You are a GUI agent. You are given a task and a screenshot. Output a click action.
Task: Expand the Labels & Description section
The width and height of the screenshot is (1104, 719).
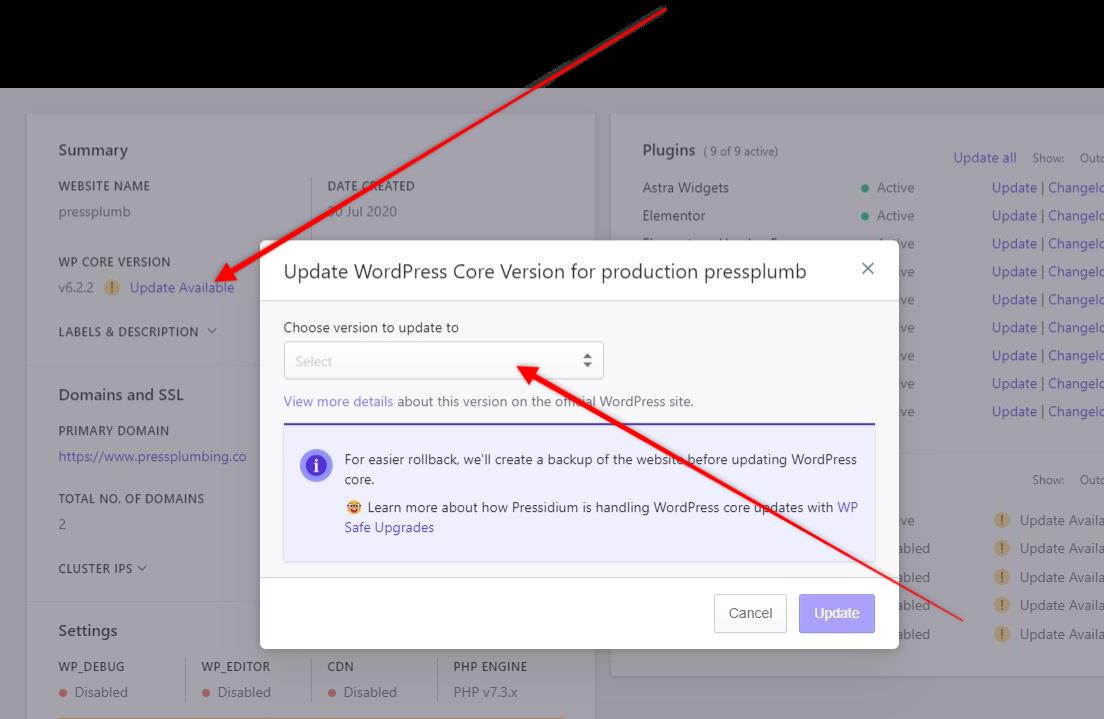pyautogui.click(x=137, y=332)
